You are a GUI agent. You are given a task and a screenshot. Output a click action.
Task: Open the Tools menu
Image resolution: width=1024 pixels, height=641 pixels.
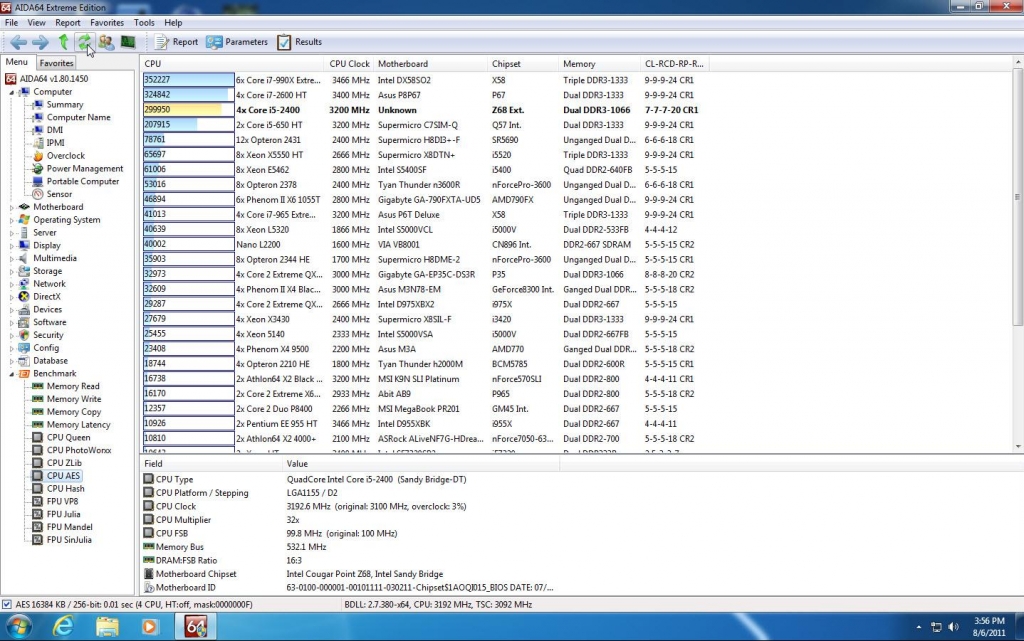tap(144, 22)
